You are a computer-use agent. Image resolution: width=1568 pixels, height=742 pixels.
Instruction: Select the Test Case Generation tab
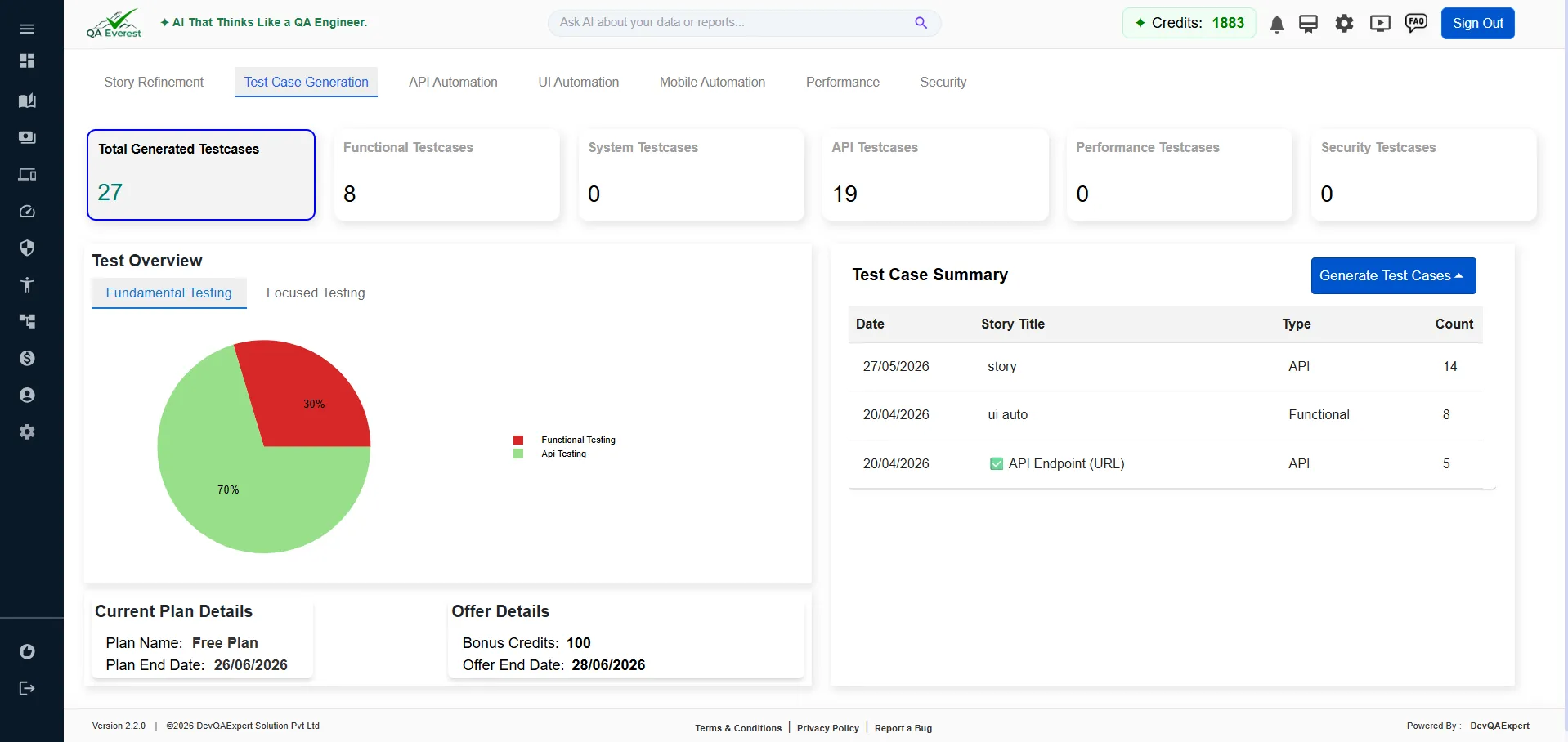(306, 82)
